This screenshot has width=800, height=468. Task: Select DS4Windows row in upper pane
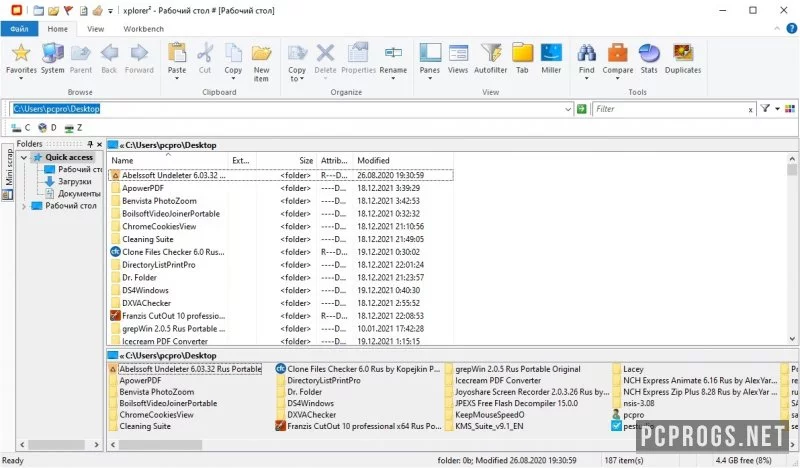click(280, 290)
